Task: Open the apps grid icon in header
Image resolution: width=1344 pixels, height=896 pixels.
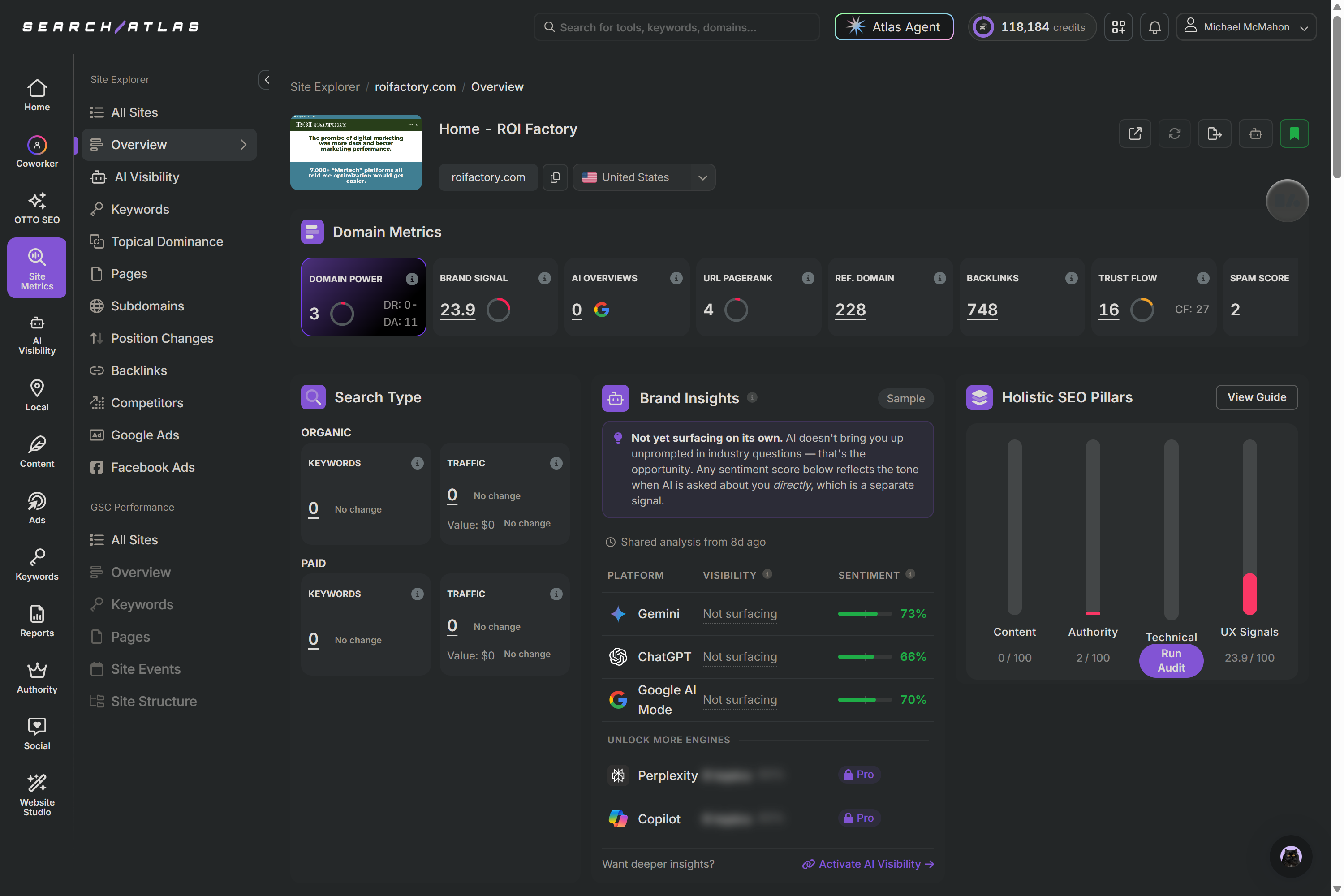Action: click(x=1118, y=27)
